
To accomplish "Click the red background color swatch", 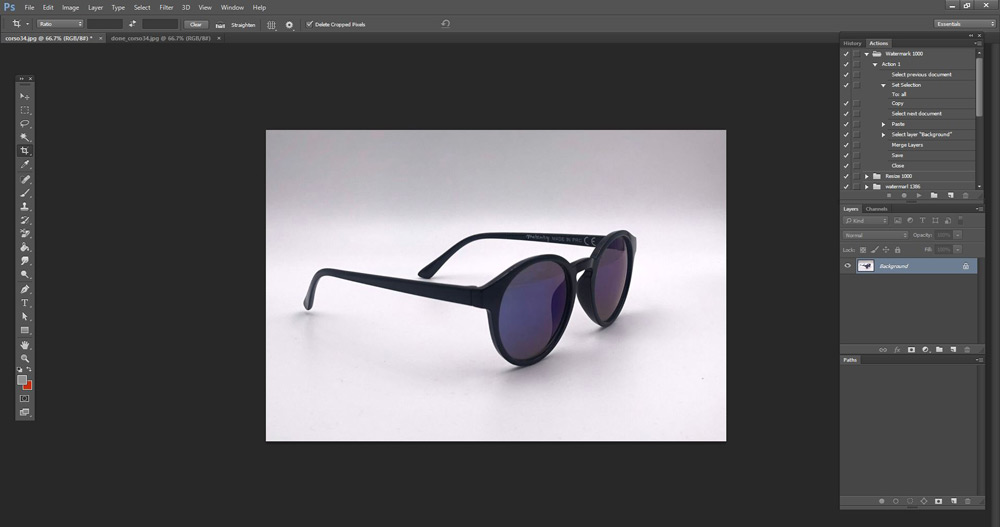I will point(28,385).
